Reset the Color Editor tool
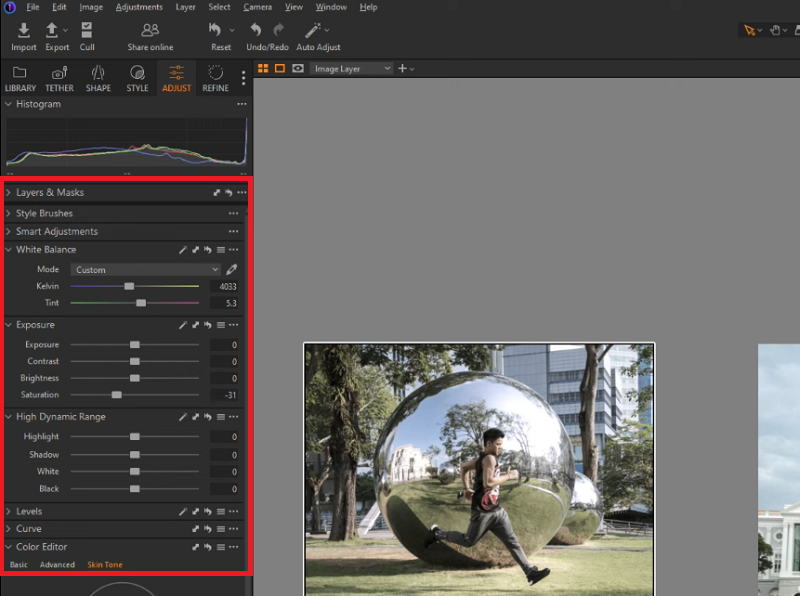The image size is (800, 596). point(208,547)
